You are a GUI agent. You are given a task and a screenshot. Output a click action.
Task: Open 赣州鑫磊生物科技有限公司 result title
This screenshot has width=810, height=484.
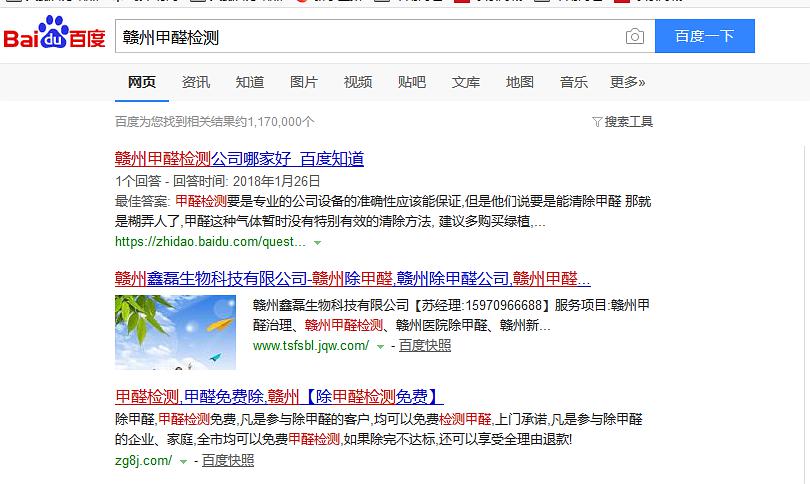coord(352,279)
